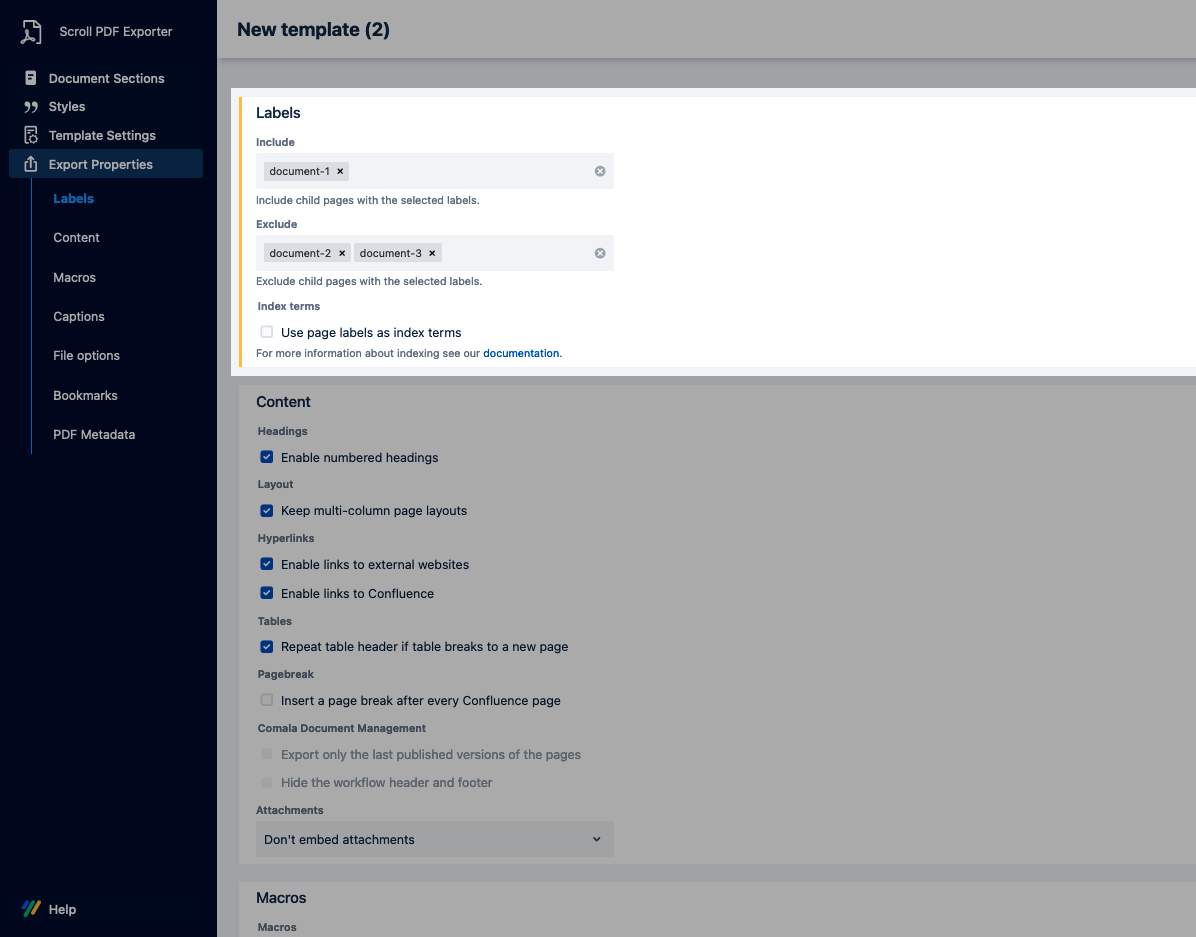
Task: Go to Macros section in sidebar
Action: tap(75, 277)
